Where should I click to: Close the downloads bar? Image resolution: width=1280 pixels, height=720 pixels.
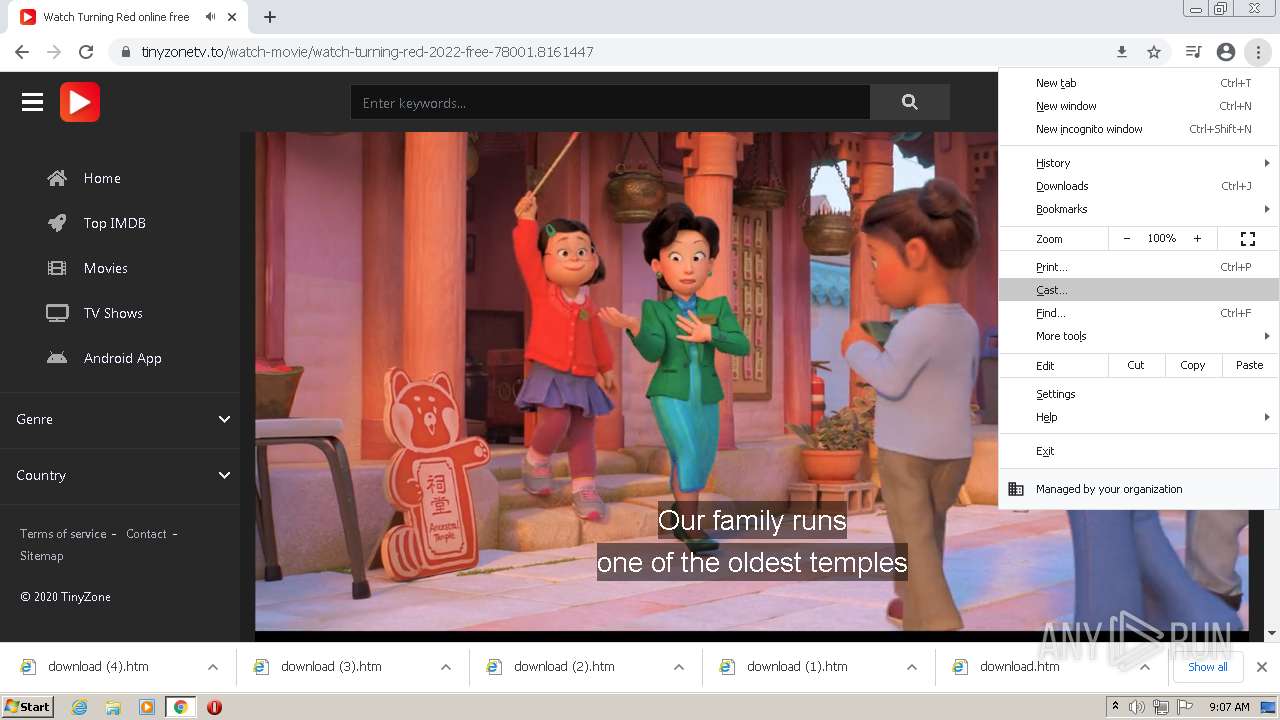[x=1262, y=667]
